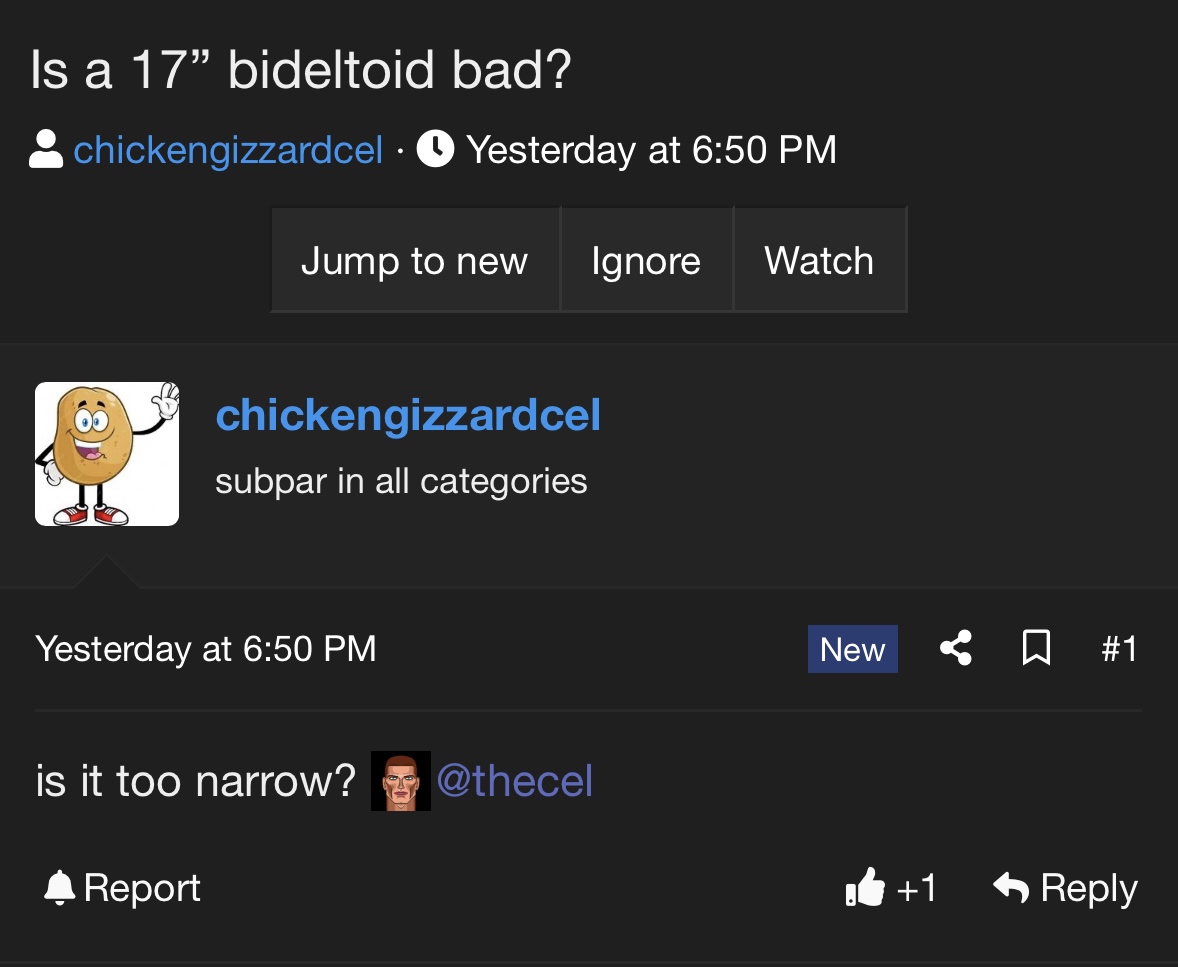The image size is (1178, 967).
Task: Click the thumbs up like icon
Action: tap(865, 887)
